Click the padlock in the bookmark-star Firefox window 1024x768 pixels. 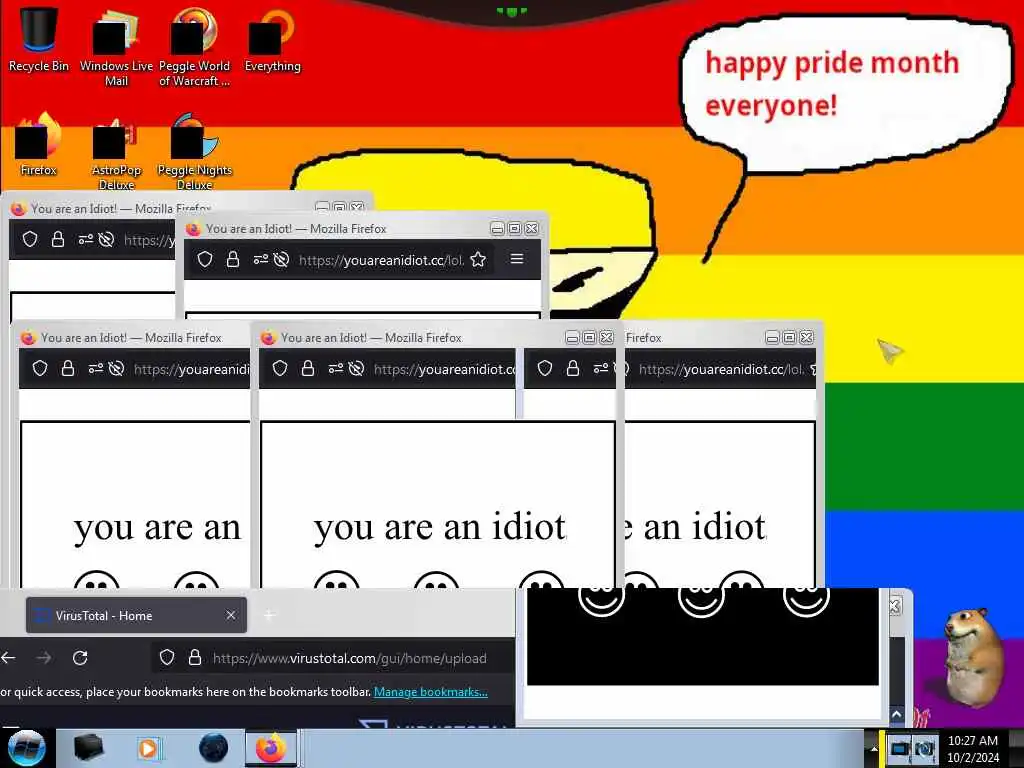pos(232,260)
